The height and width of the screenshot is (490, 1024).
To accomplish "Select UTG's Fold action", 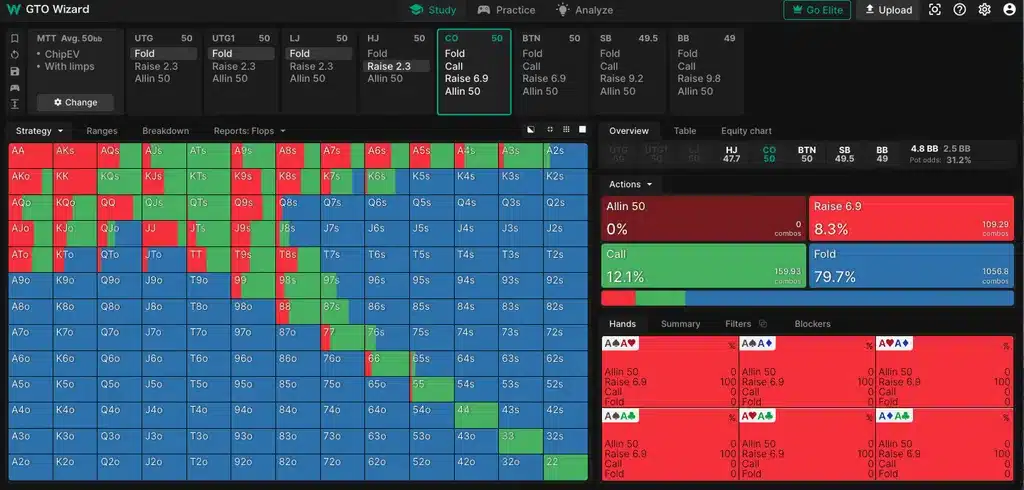I will click(164, 54).
